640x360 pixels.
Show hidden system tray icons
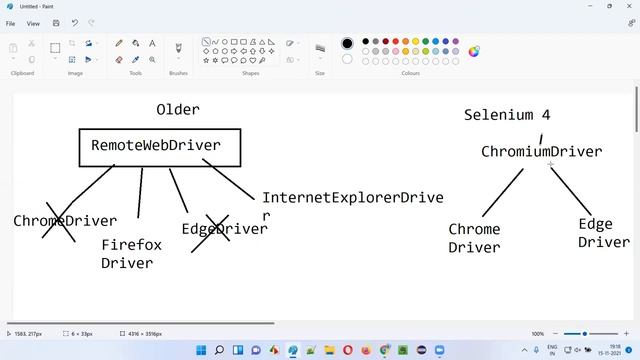click(524, 350)
